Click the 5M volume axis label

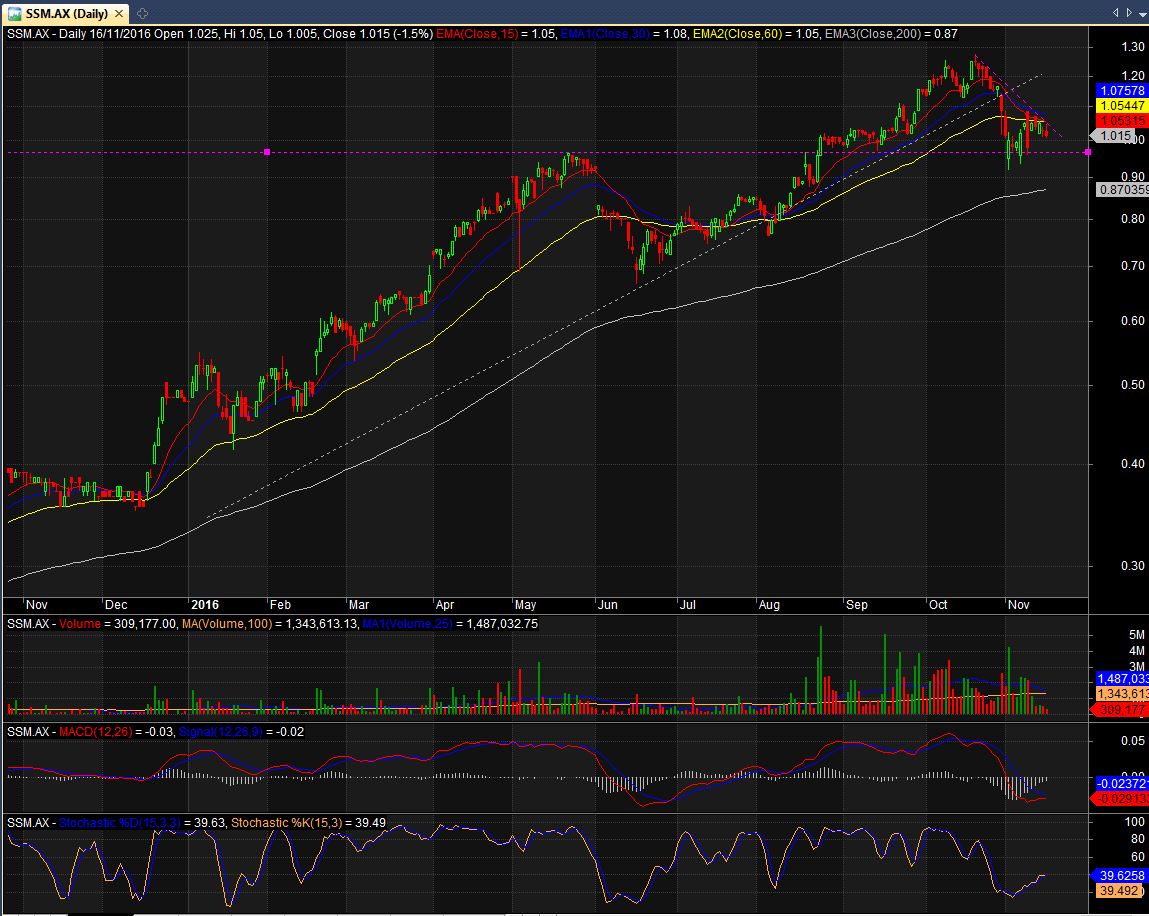pos(1137,635)
